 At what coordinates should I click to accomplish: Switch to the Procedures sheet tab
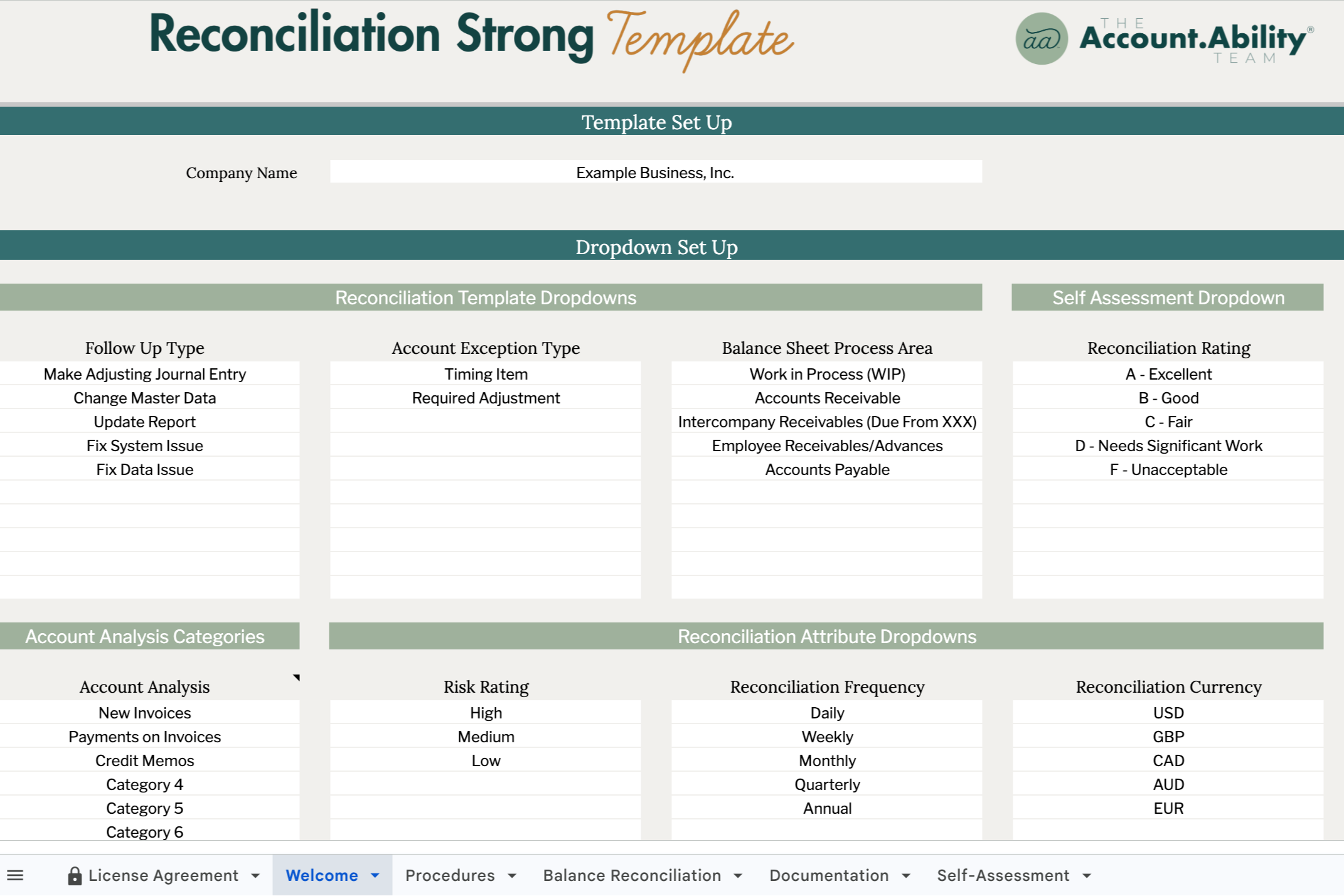[450, 875]
